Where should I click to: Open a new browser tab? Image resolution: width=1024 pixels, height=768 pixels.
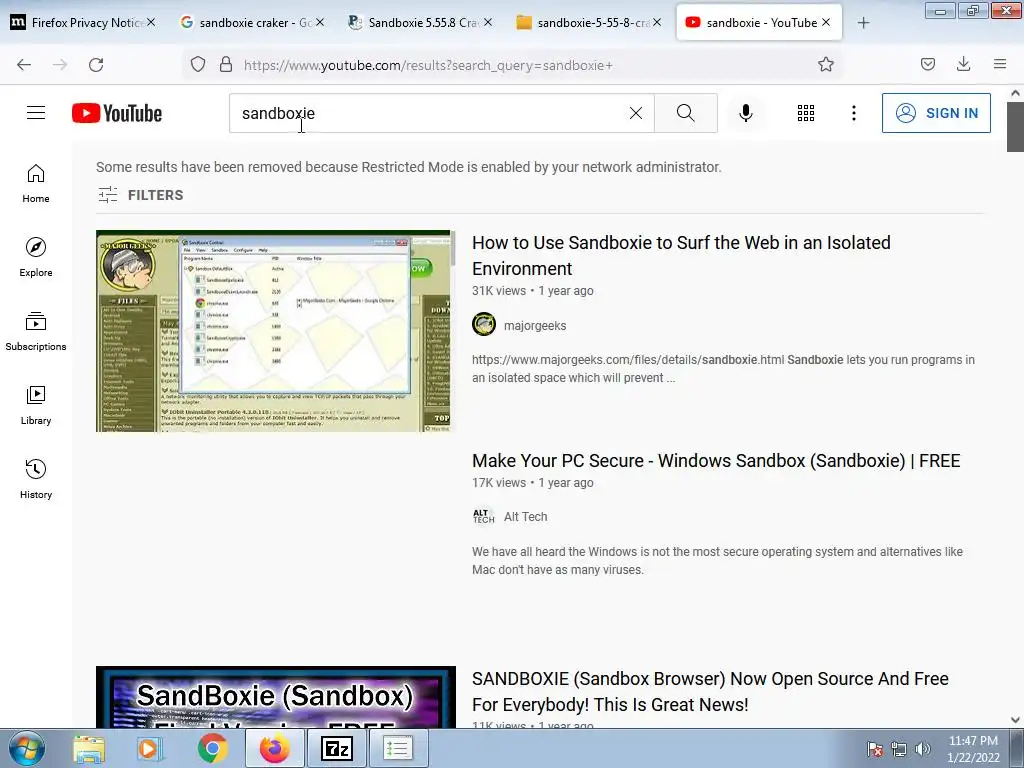coord(863,23)
